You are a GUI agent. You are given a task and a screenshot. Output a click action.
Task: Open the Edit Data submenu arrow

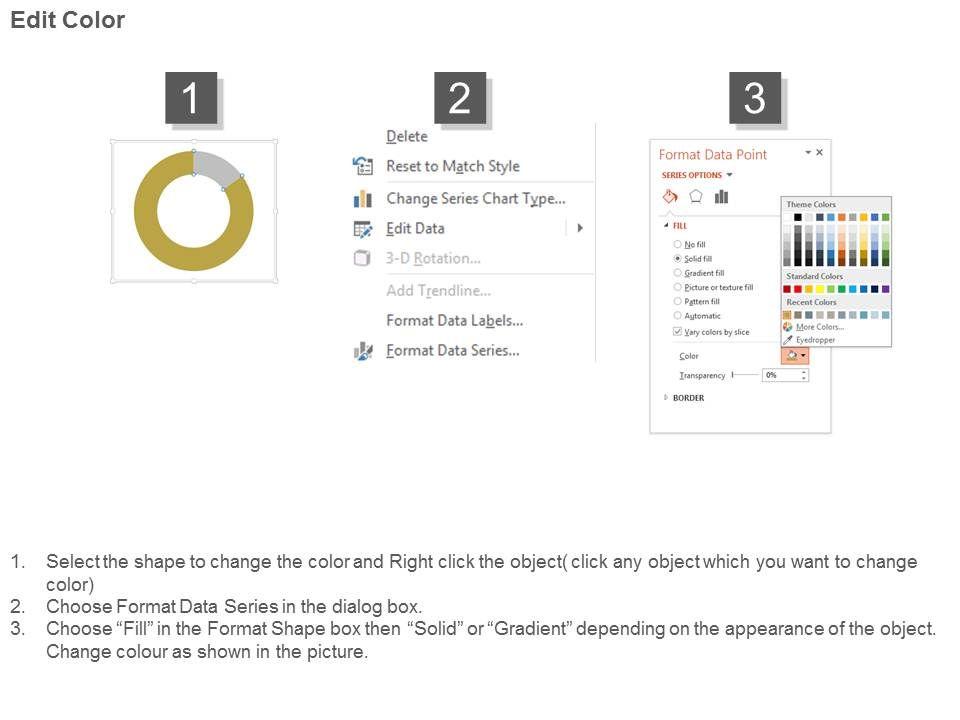[x=580, y=228]
